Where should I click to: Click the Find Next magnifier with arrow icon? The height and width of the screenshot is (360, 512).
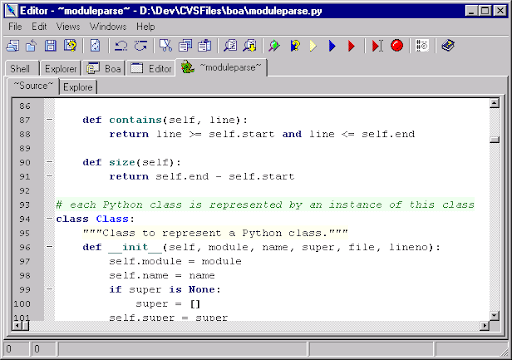[250, 46]
